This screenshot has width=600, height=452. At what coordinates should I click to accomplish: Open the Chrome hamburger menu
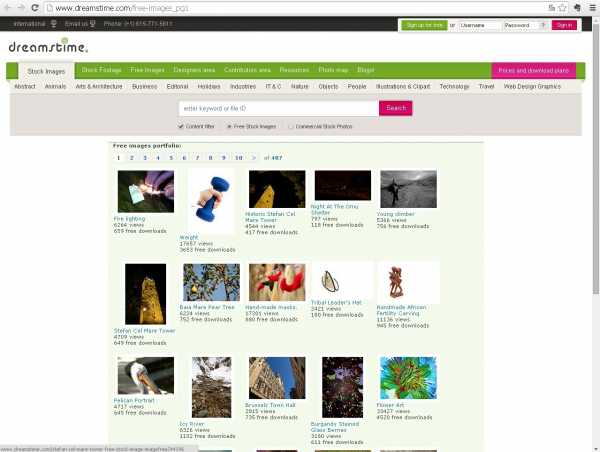tap(592, 8)
